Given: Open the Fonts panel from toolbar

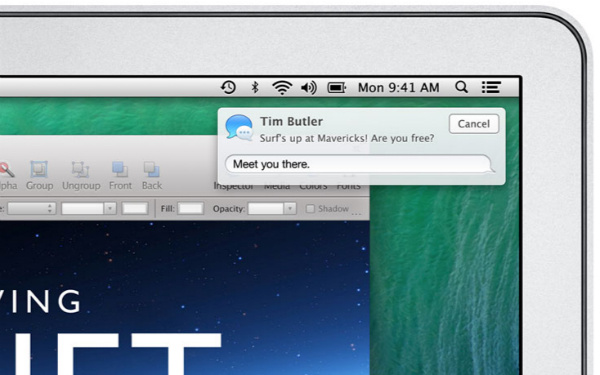Looking at the screenshot, I should tap(349, 186).
